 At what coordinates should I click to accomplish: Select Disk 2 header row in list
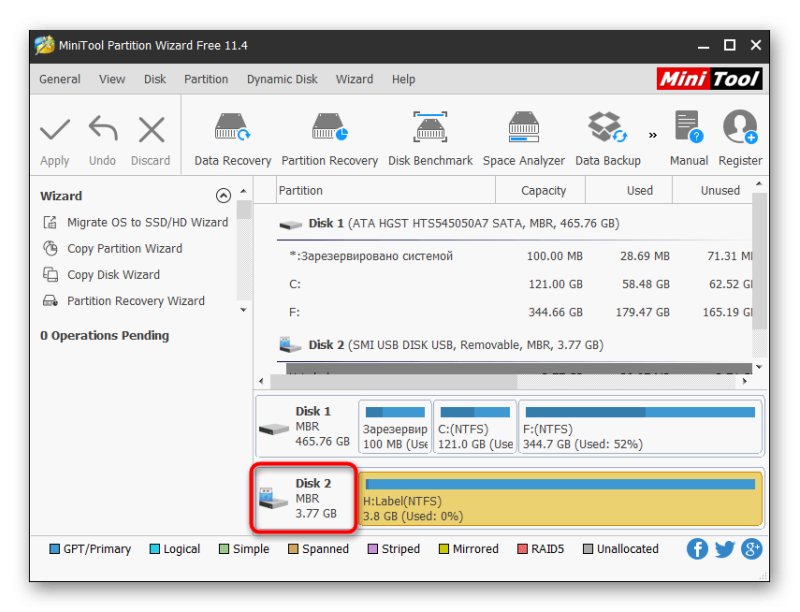(x=514, y=345)
